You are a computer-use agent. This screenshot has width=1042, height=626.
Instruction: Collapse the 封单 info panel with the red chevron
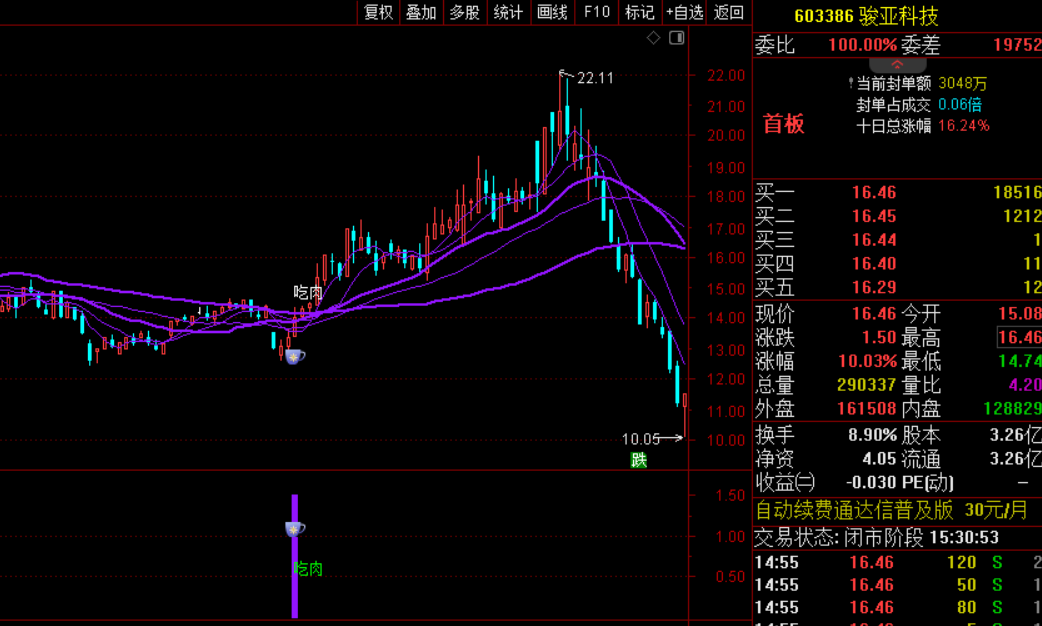(x=897, y=65)
